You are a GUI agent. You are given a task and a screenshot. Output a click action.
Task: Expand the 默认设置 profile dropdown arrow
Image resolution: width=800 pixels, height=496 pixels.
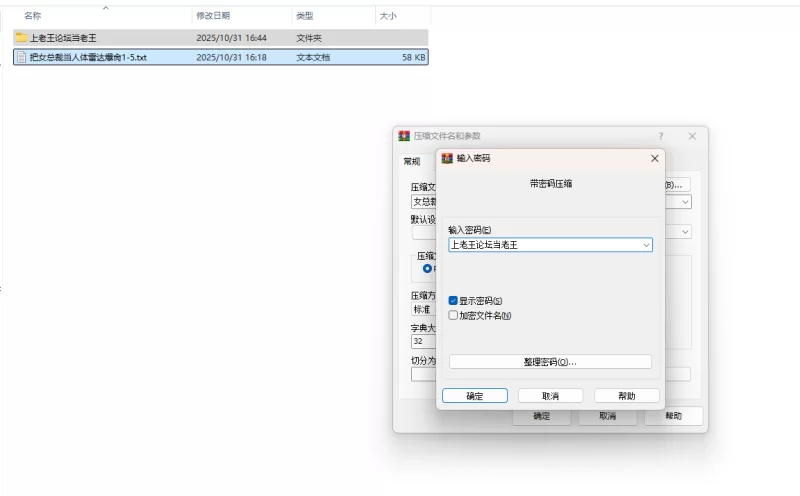tap(685, 231)
